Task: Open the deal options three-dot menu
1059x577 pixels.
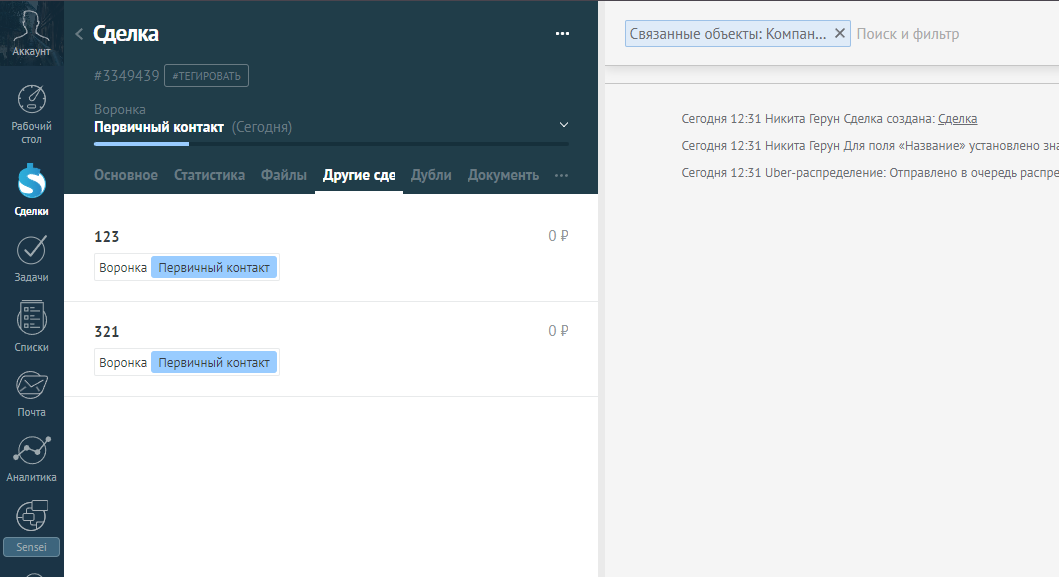Action: click(562, 34)
